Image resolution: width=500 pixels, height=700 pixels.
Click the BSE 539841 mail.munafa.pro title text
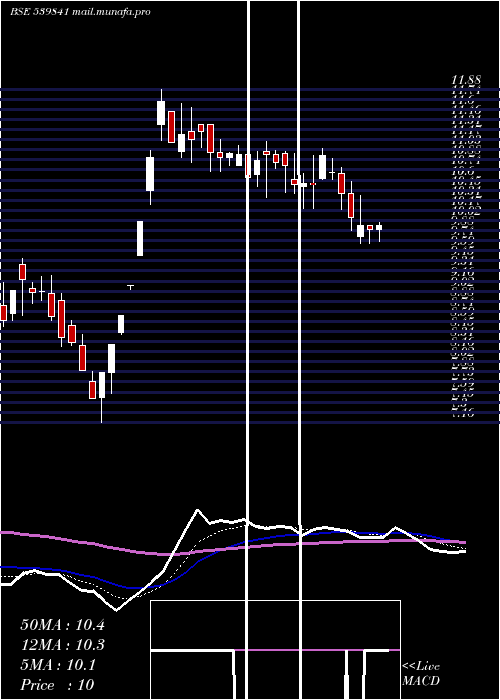[x=80, y=12]
